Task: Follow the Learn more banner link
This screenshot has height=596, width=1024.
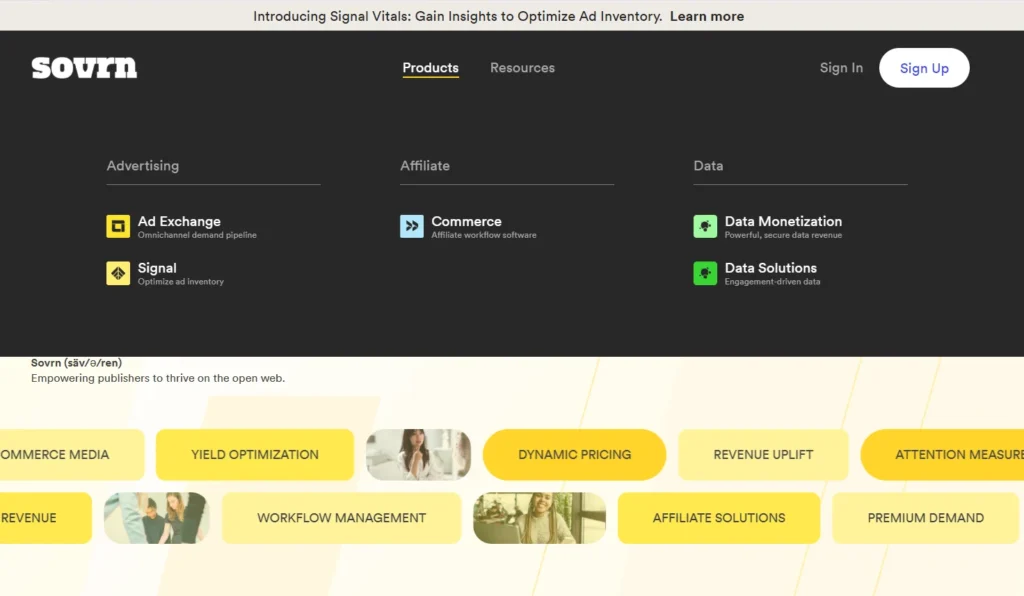Action: coord(707,16)
